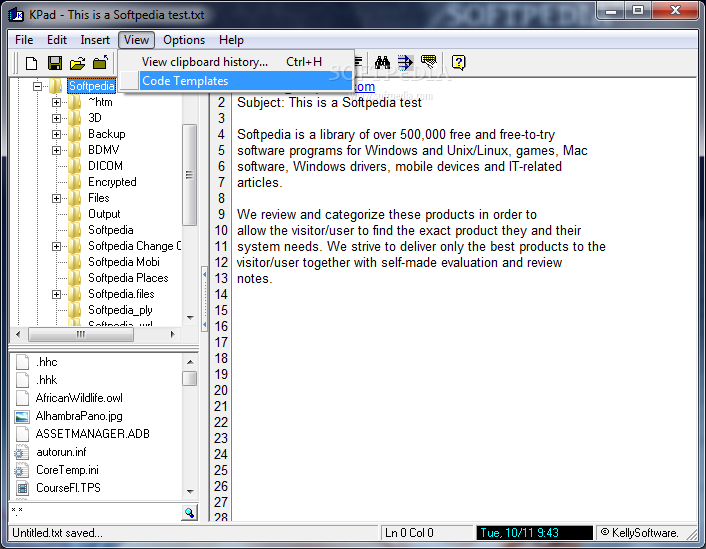This screenshot has width=706, height=549.
Task: Expand the Backup folder node
Action: pos(56,134)
